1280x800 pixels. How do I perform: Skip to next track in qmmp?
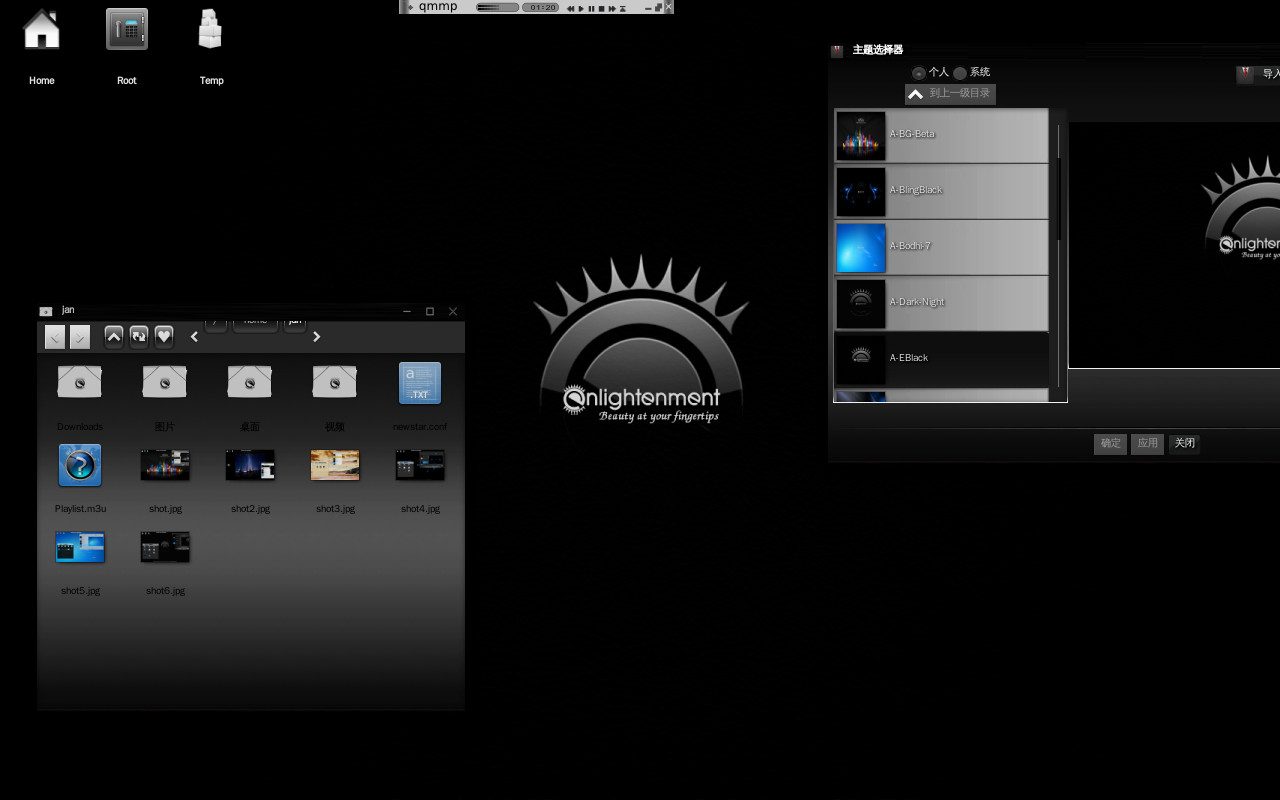[x=612, y=8]
